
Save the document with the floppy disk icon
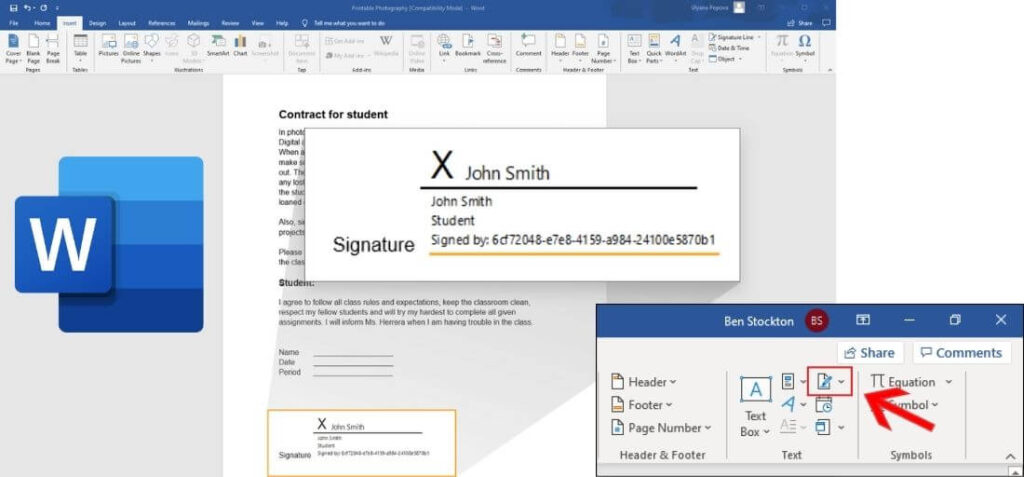point(12,7)
